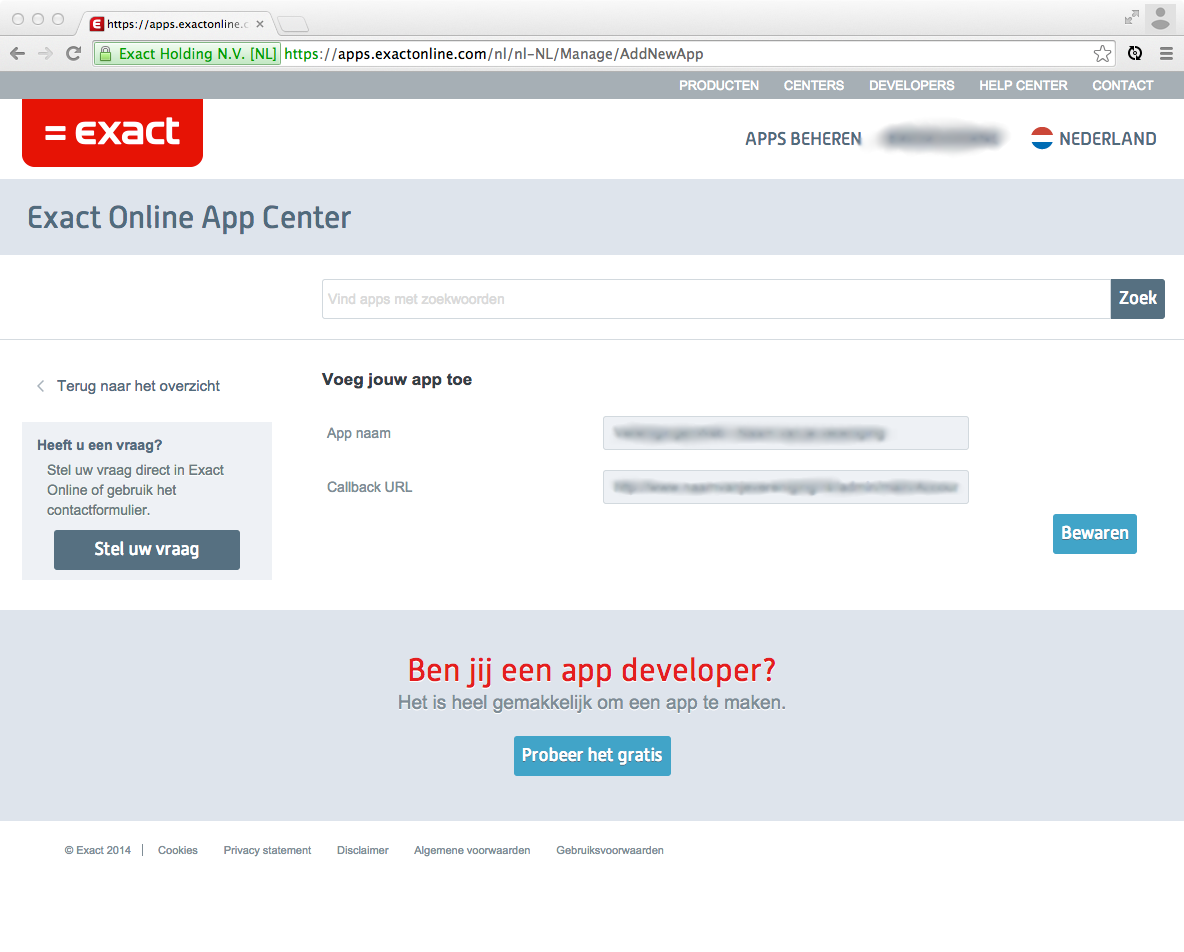Click the Voeg jouw app toe heading

coord(396,380)
